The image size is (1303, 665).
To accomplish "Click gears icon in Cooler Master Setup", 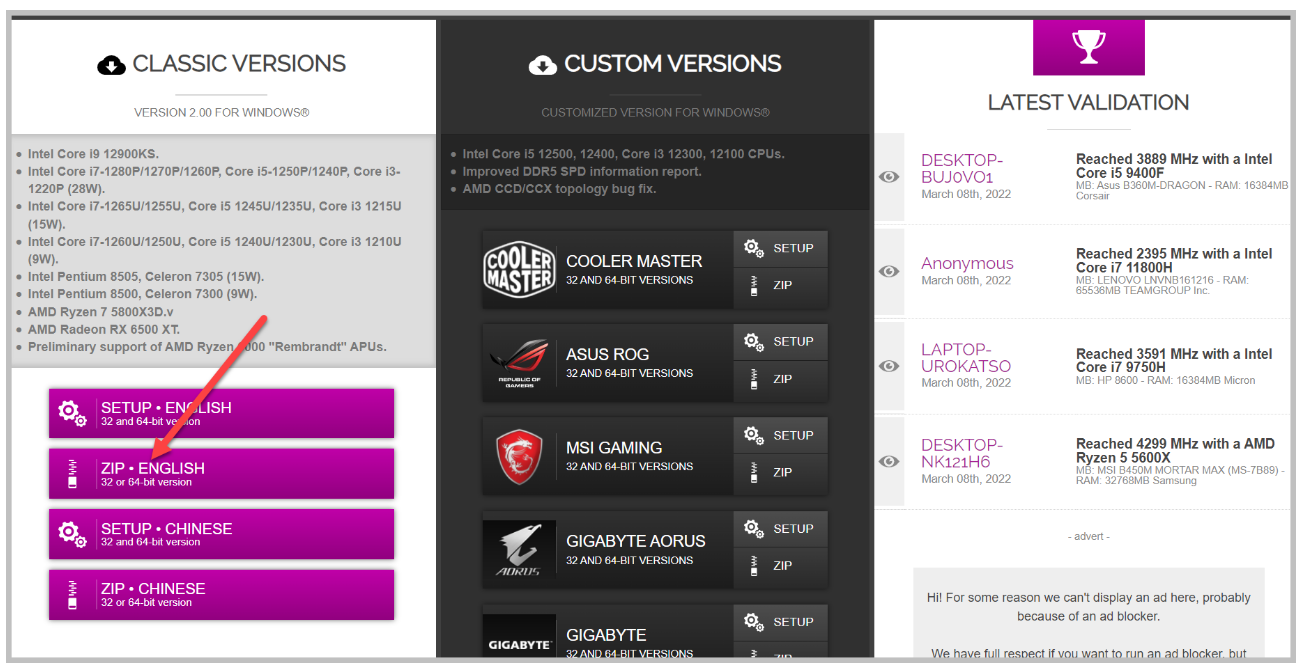I will pyautogui.click(x=753, y=248).
